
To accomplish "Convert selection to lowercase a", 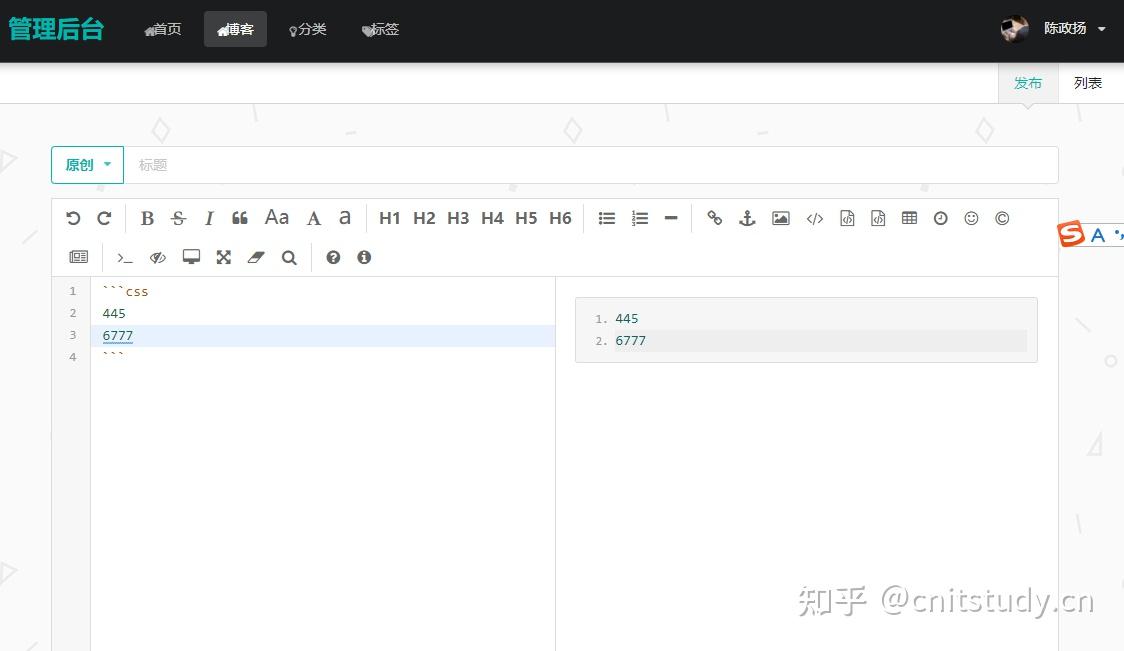I will point(345,217).
